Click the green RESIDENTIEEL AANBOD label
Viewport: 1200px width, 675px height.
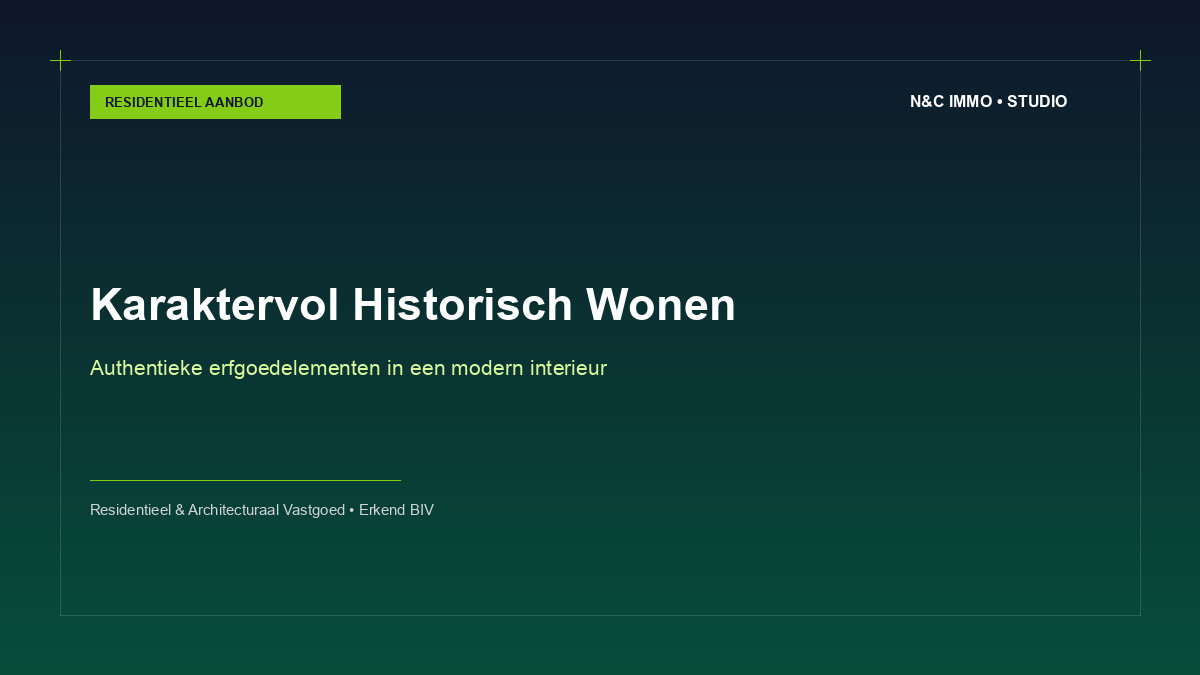point(215,102)
